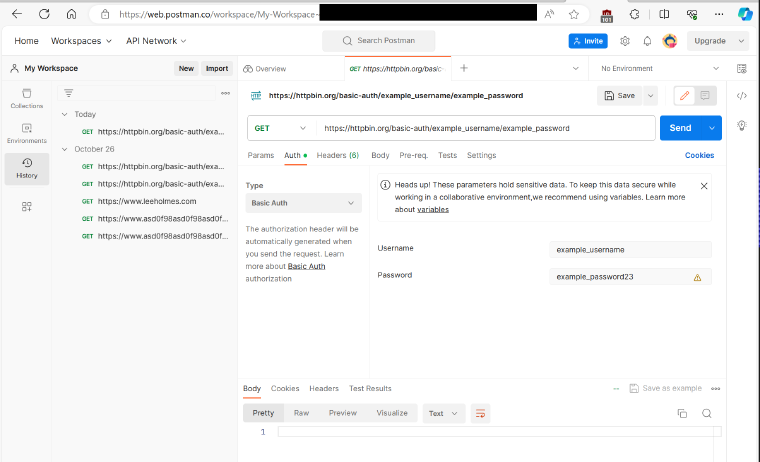Viewport: 760px width, 462px height.
Task: Open Collections in the sidebar
Action: click(x=27, y=98)
